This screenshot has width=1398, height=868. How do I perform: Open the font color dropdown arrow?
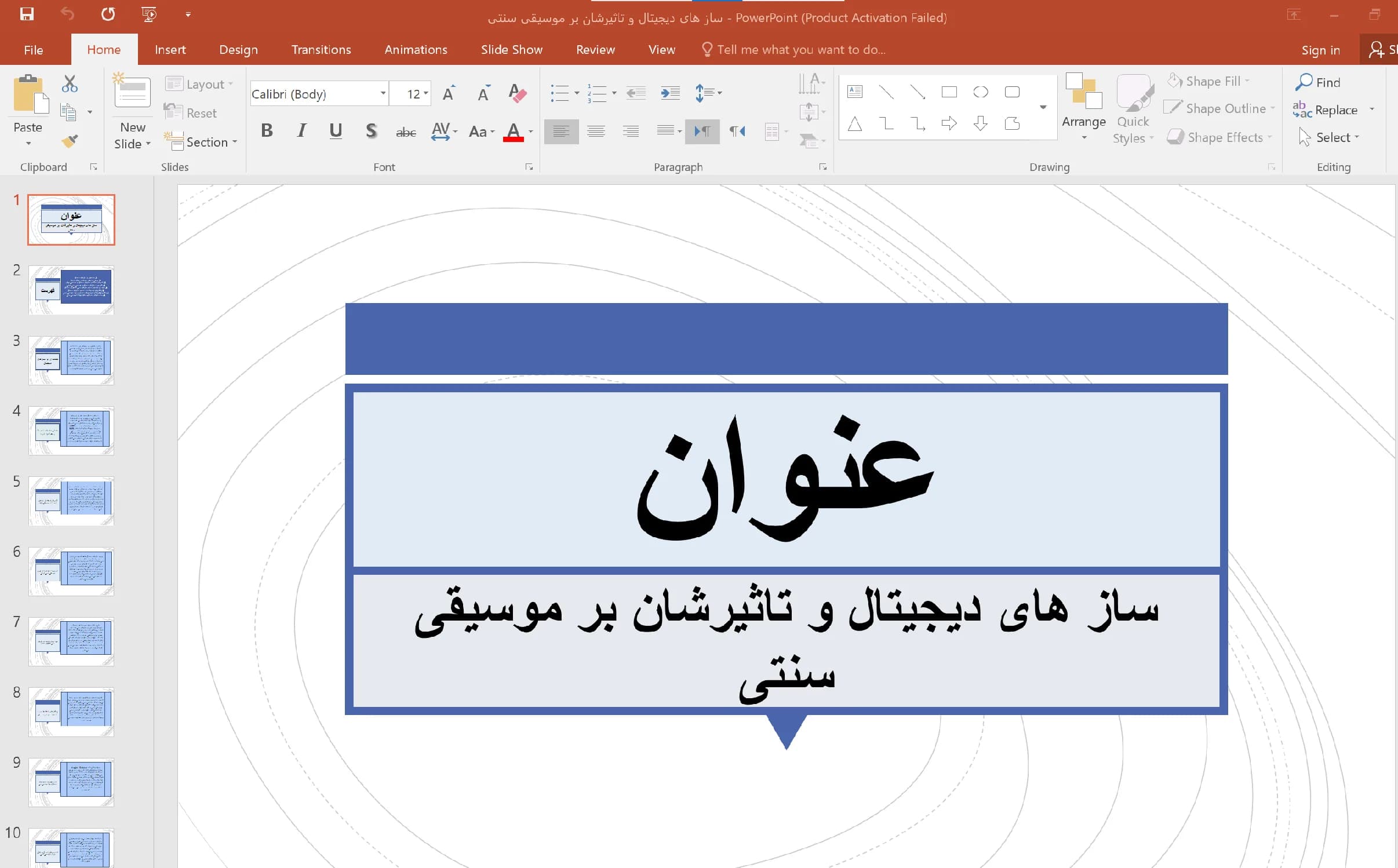point(531,132)
